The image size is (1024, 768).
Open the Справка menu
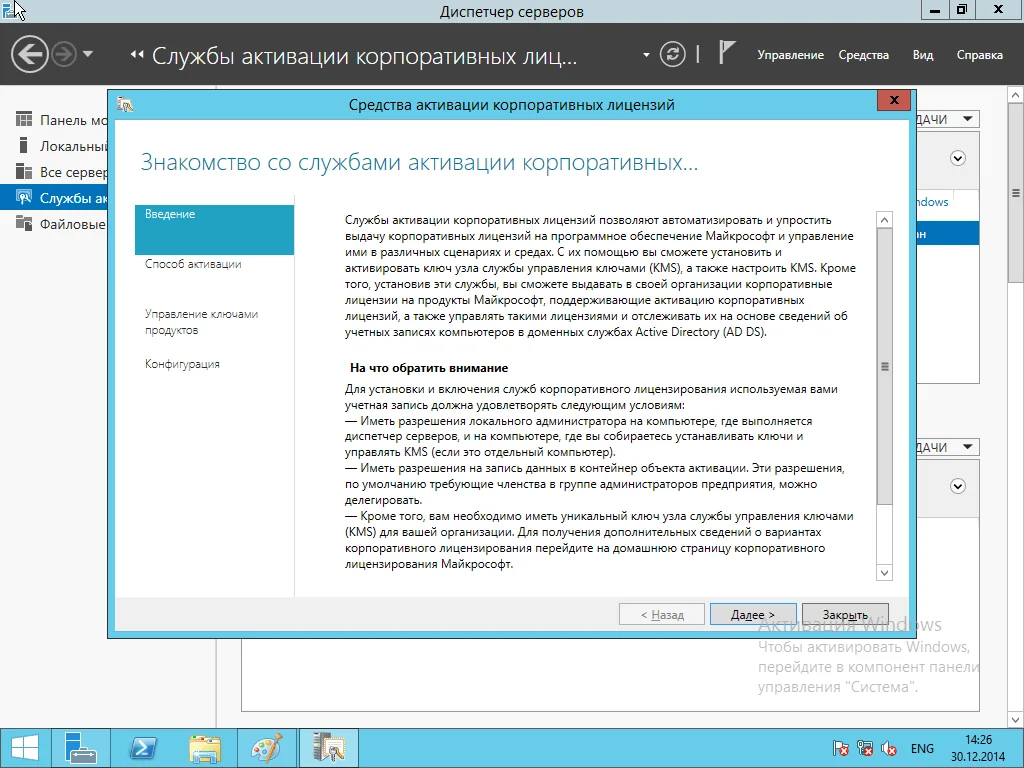980,55
